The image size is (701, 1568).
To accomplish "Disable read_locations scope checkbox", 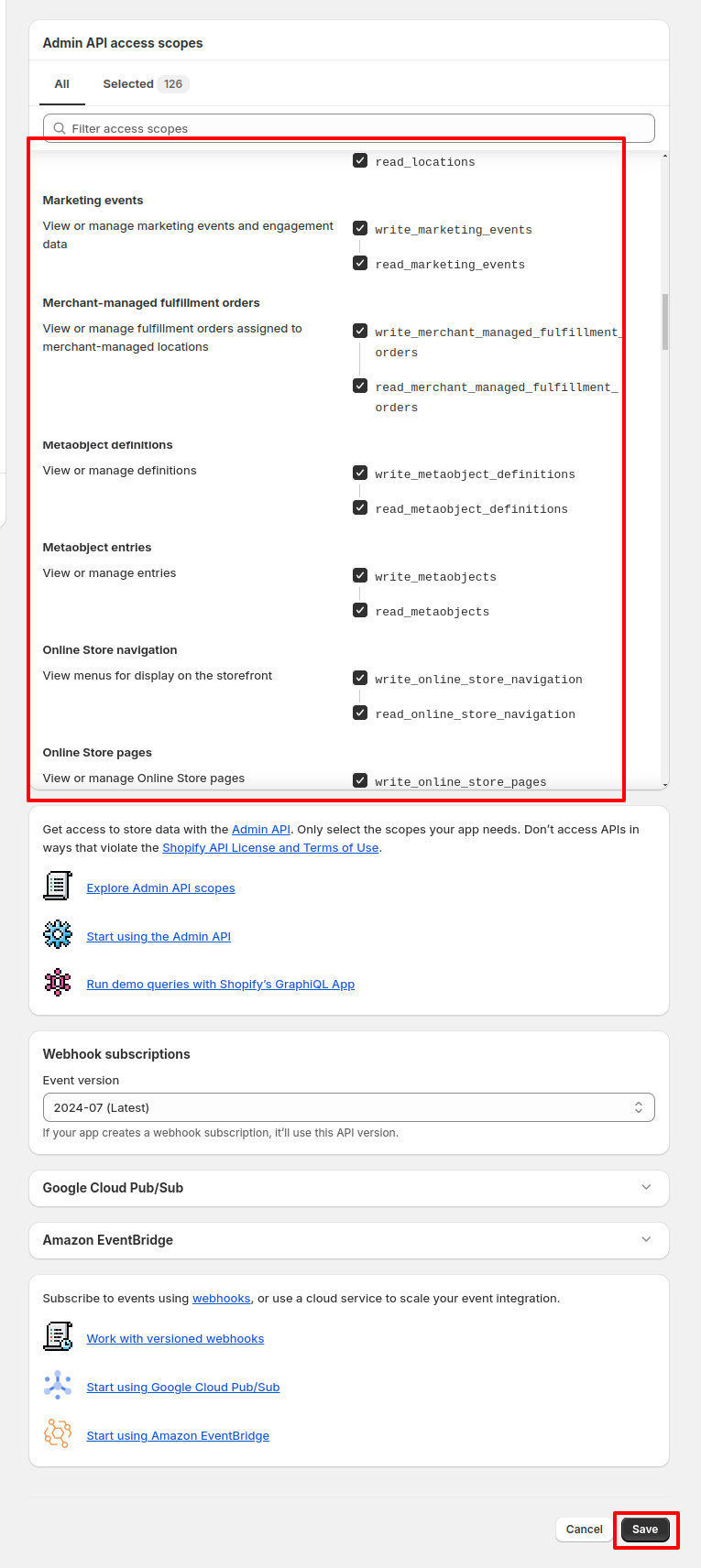I will click(360, 160).
